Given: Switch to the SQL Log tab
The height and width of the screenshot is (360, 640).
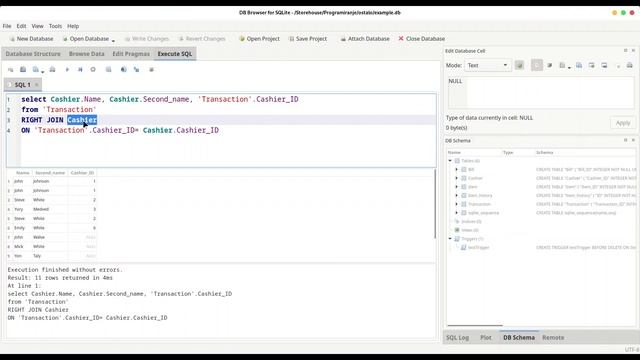Looking at the screenshot, I should coord(457,338).
